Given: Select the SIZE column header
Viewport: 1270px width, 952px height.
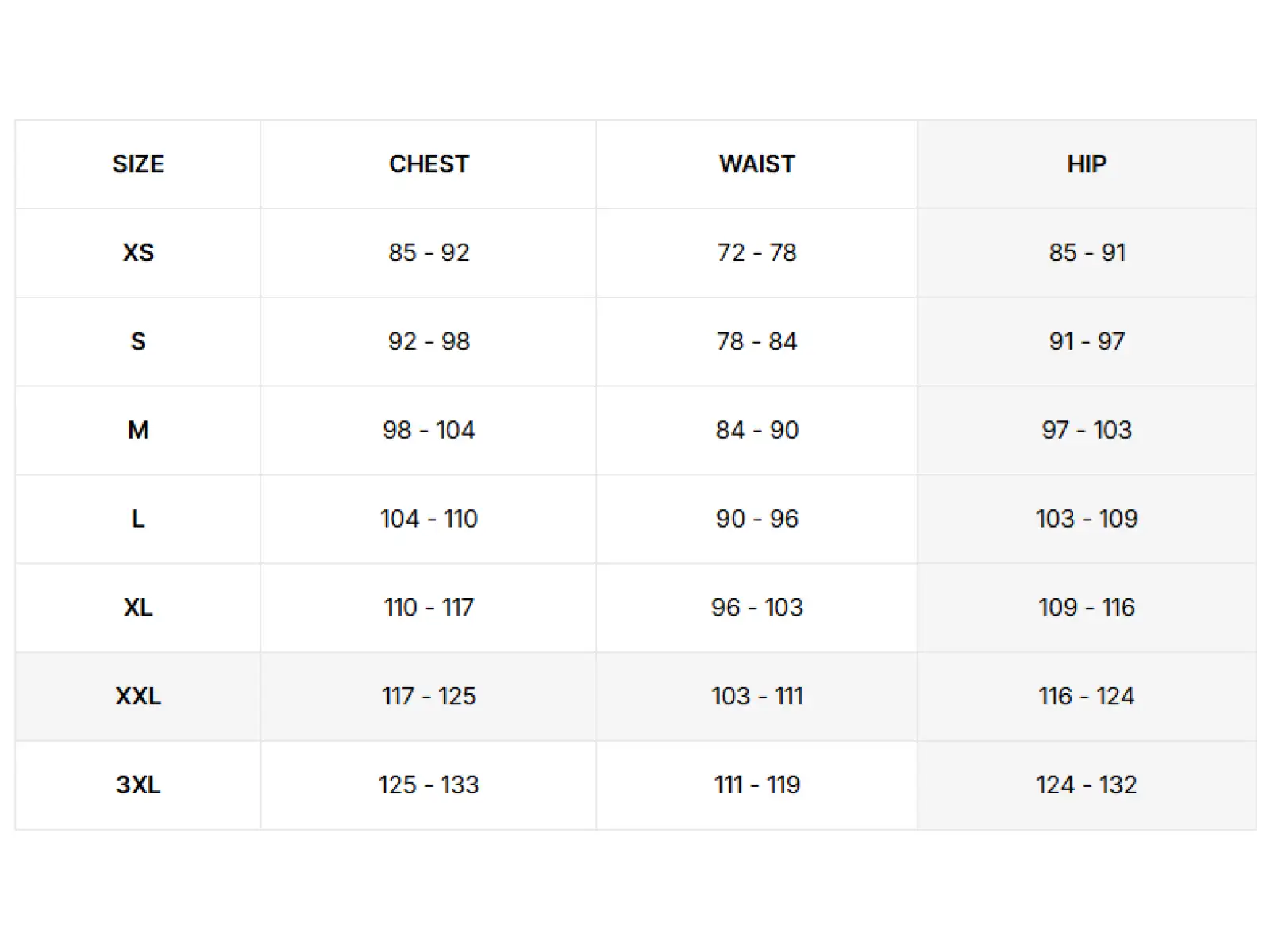Looking at the screenshot, I should [x=138, y=164].
